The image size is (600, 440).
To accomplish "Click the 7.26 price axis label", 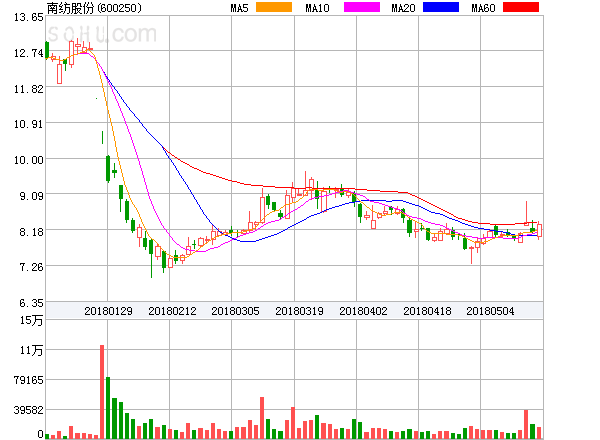I will (31, 267).
